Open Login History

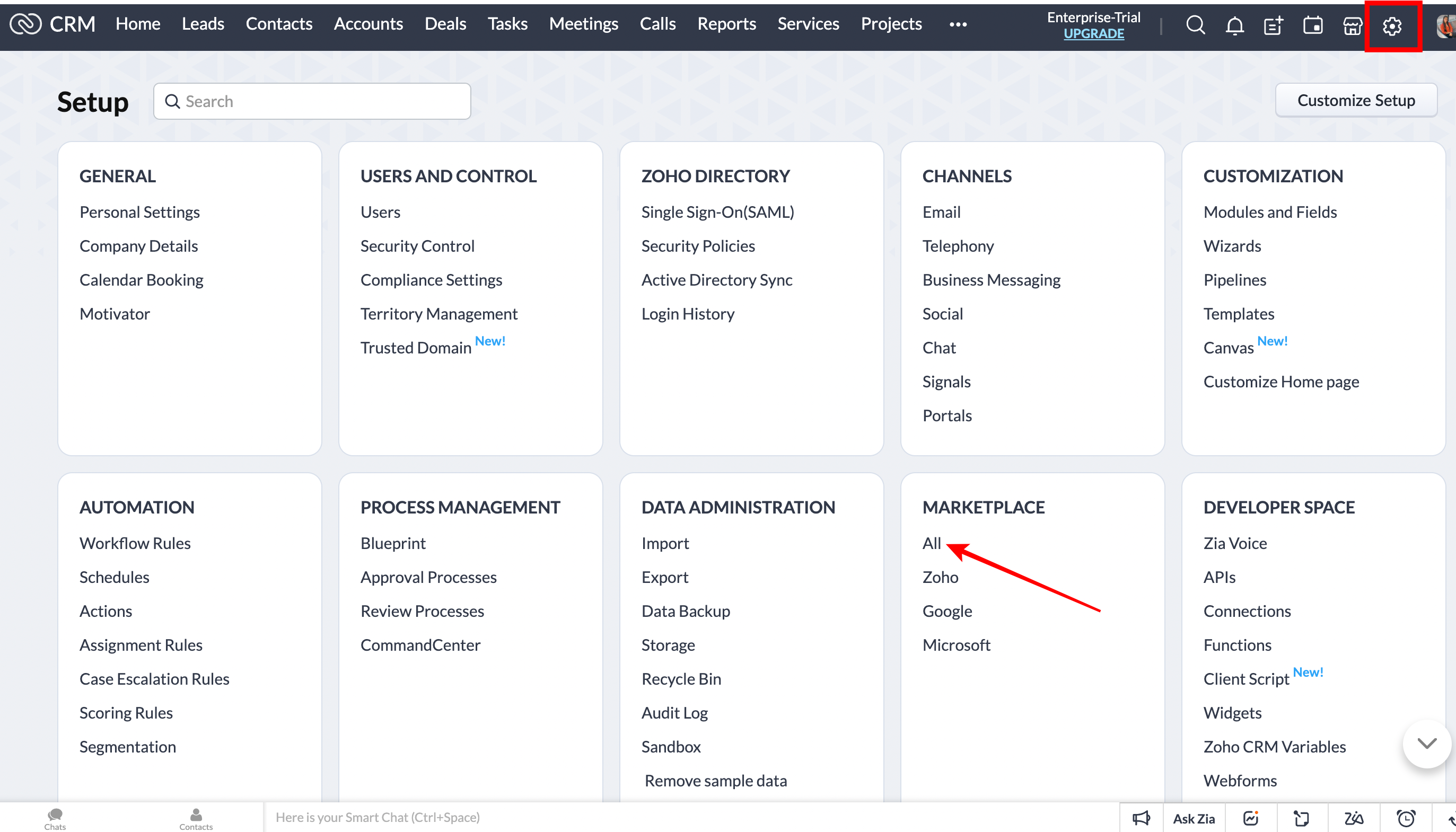tap(688, 314)
